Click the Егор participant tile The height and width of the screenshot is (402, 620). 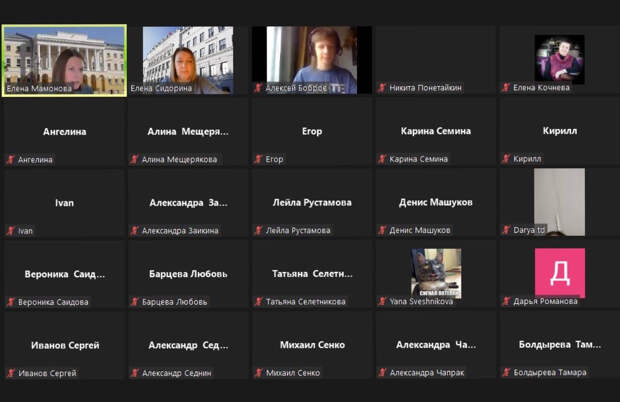[x=311, y=132]
